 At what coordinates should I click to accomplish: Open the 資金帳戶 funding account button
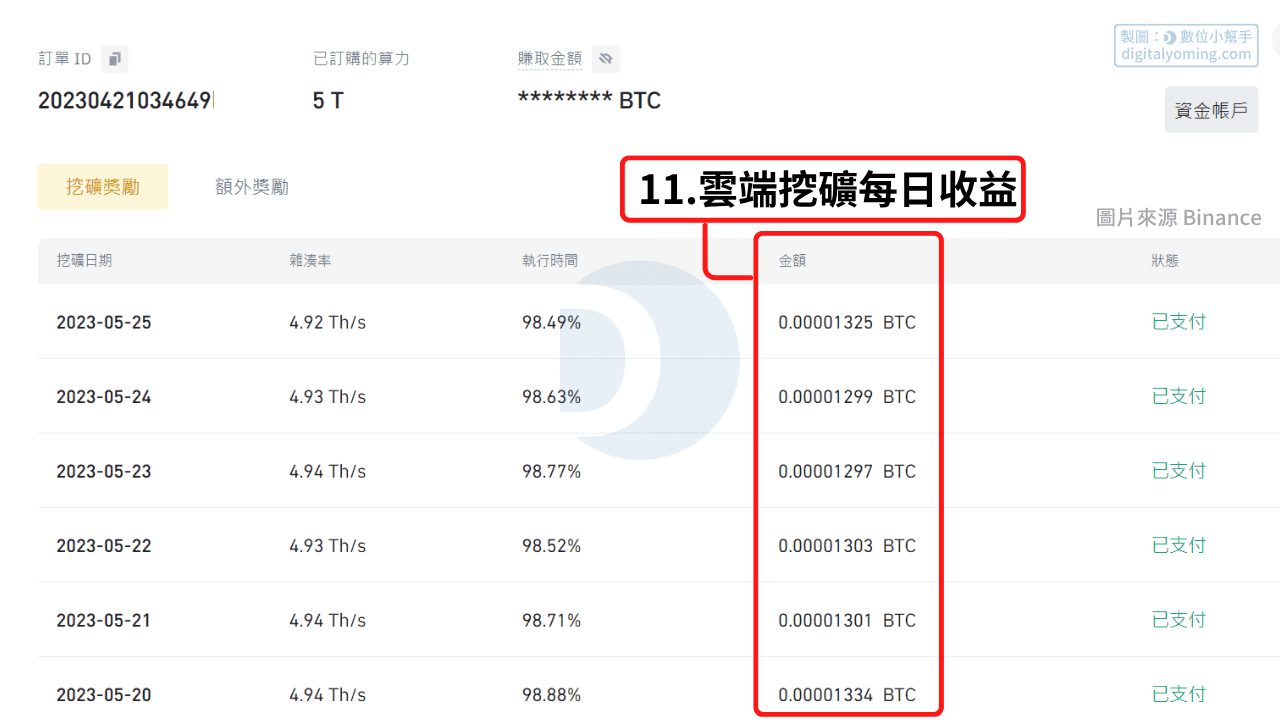tap(1211, 110)
